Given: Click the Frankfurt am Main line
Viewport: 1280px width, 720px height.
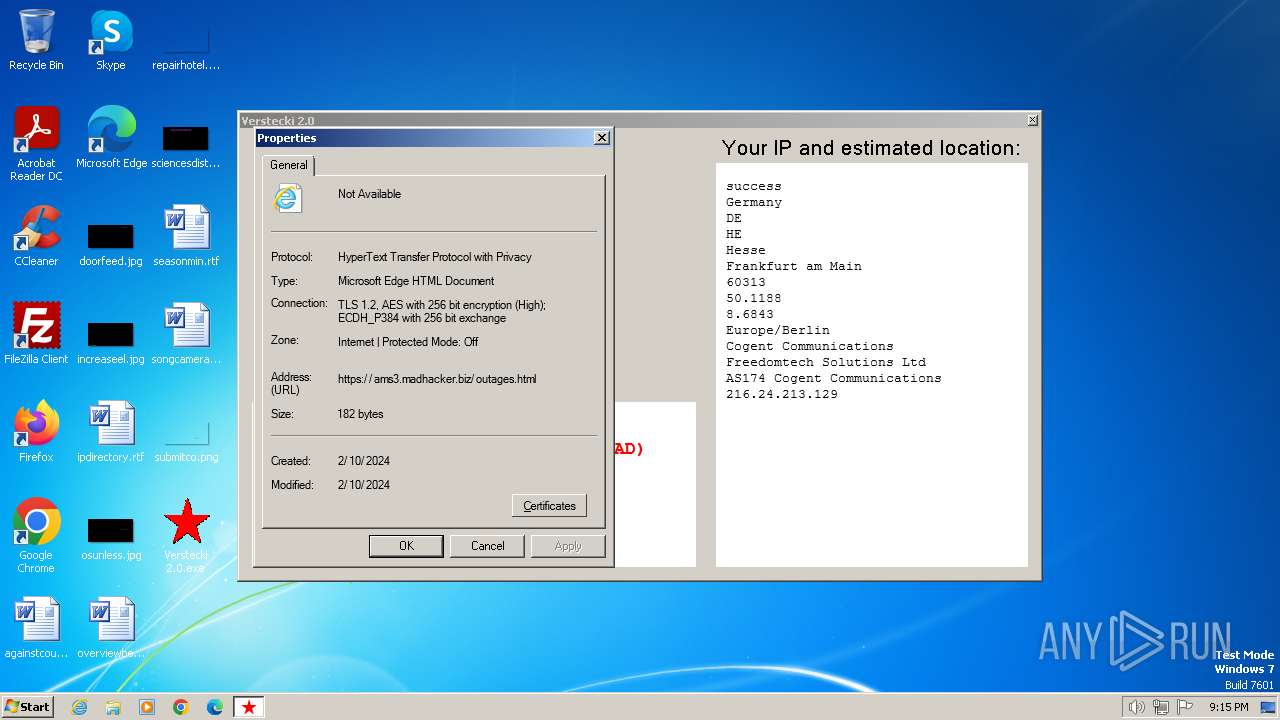Looking at the screenshot, I should tap(794, 266).
